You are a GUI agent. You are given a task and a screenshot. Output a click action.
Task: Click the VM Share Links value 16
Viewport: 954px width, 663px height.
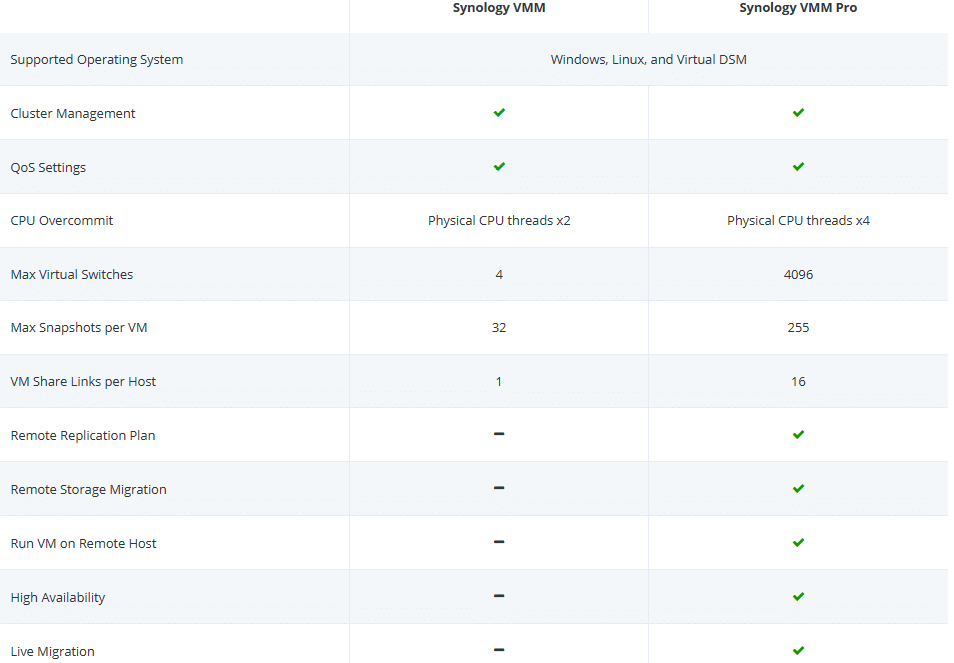(798, 381)
